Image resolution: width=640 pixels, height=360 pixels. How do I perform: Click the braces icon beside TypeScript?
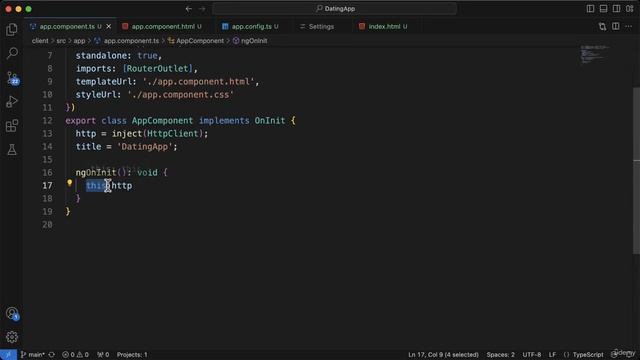tap(567, 355)
